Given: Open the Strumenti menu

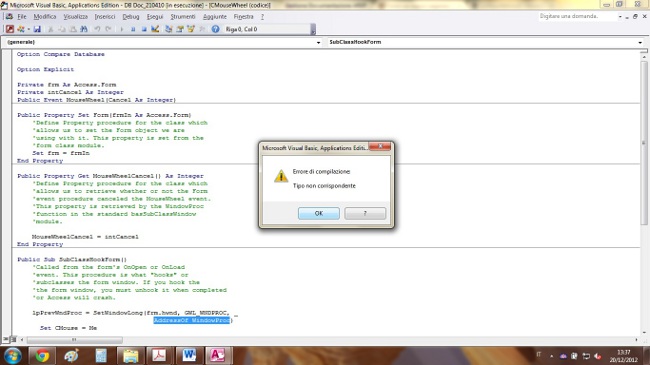Looking at the screenshot, I should coord(183,17).
